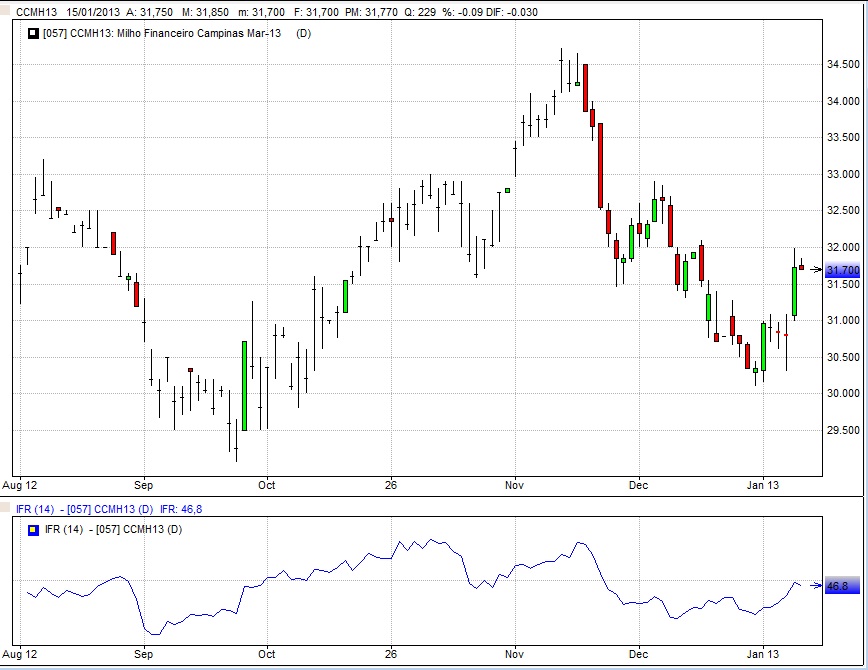Select the small green candle just before Nov

pos(507,190)
